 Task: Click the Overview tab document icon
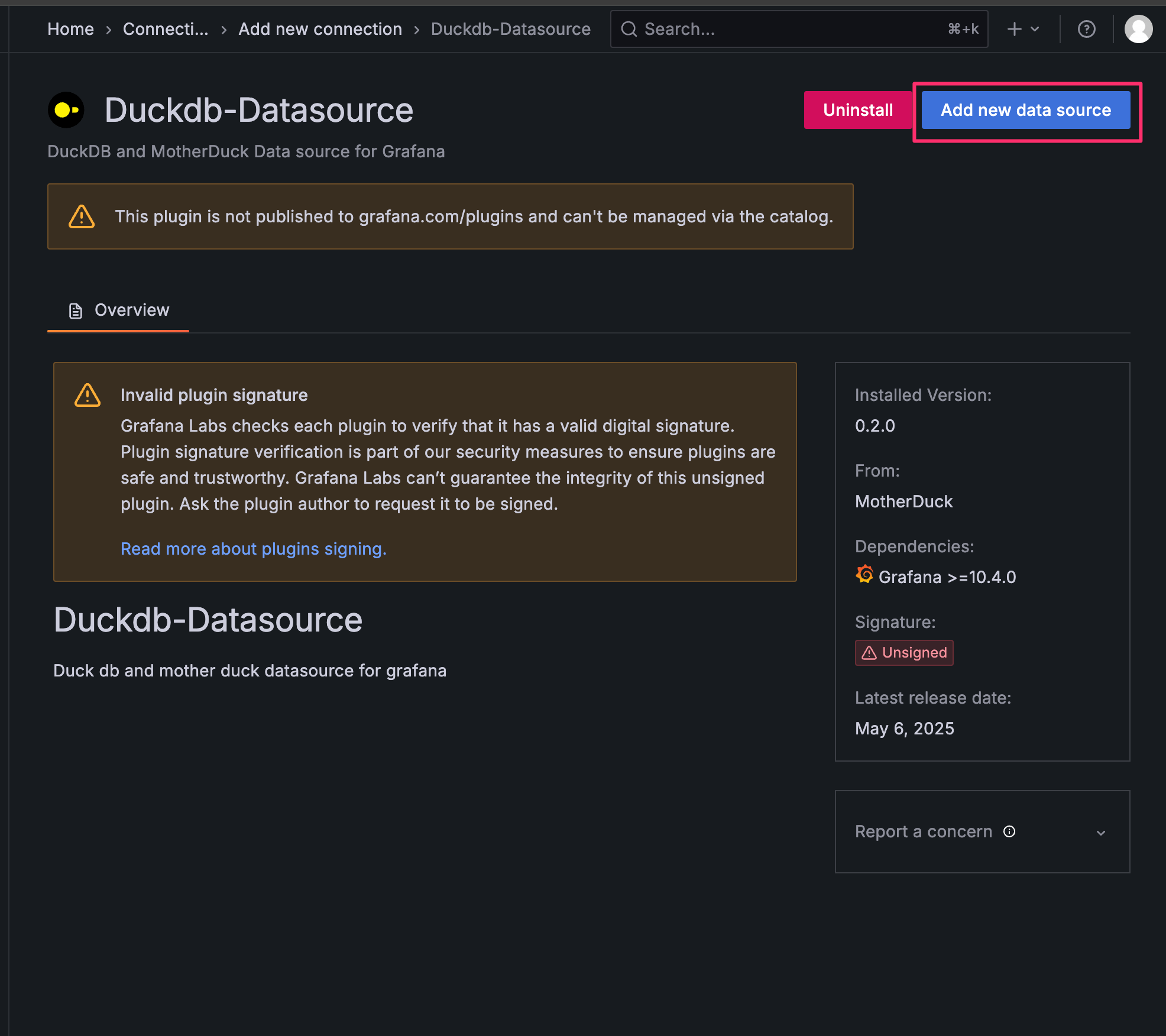pyautogui.click(x=76, y=310)
